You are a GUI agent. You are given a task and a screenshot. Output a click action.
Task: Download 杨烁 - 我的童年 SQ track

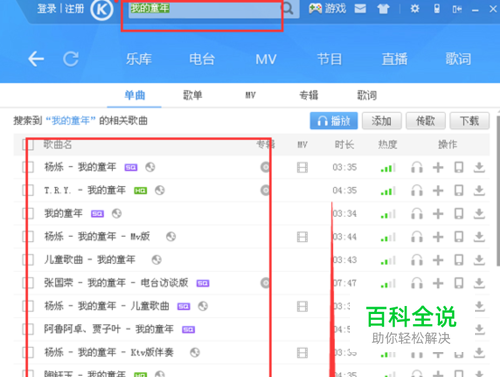pos(479,167)
